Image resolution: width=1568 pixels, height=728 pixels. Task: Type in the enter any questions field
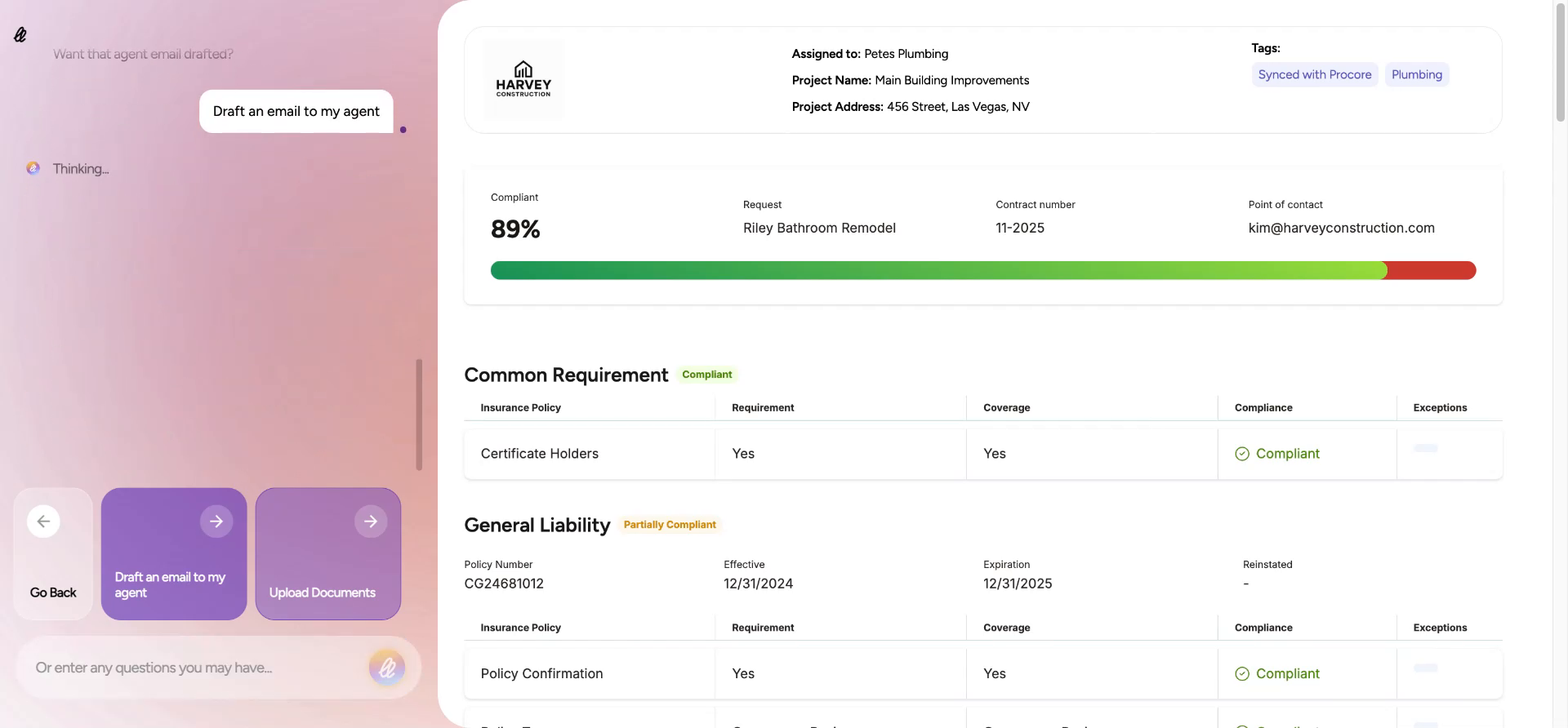click(x=196, y=668)
